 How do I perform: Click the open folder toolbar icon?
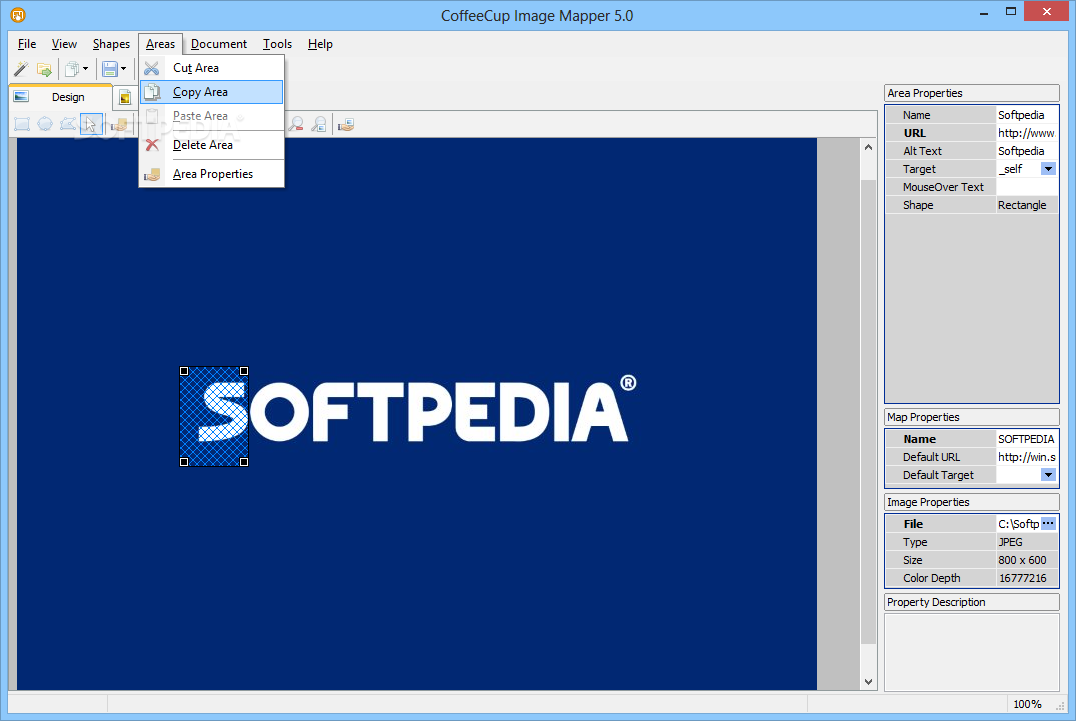(x=45, y=69)
